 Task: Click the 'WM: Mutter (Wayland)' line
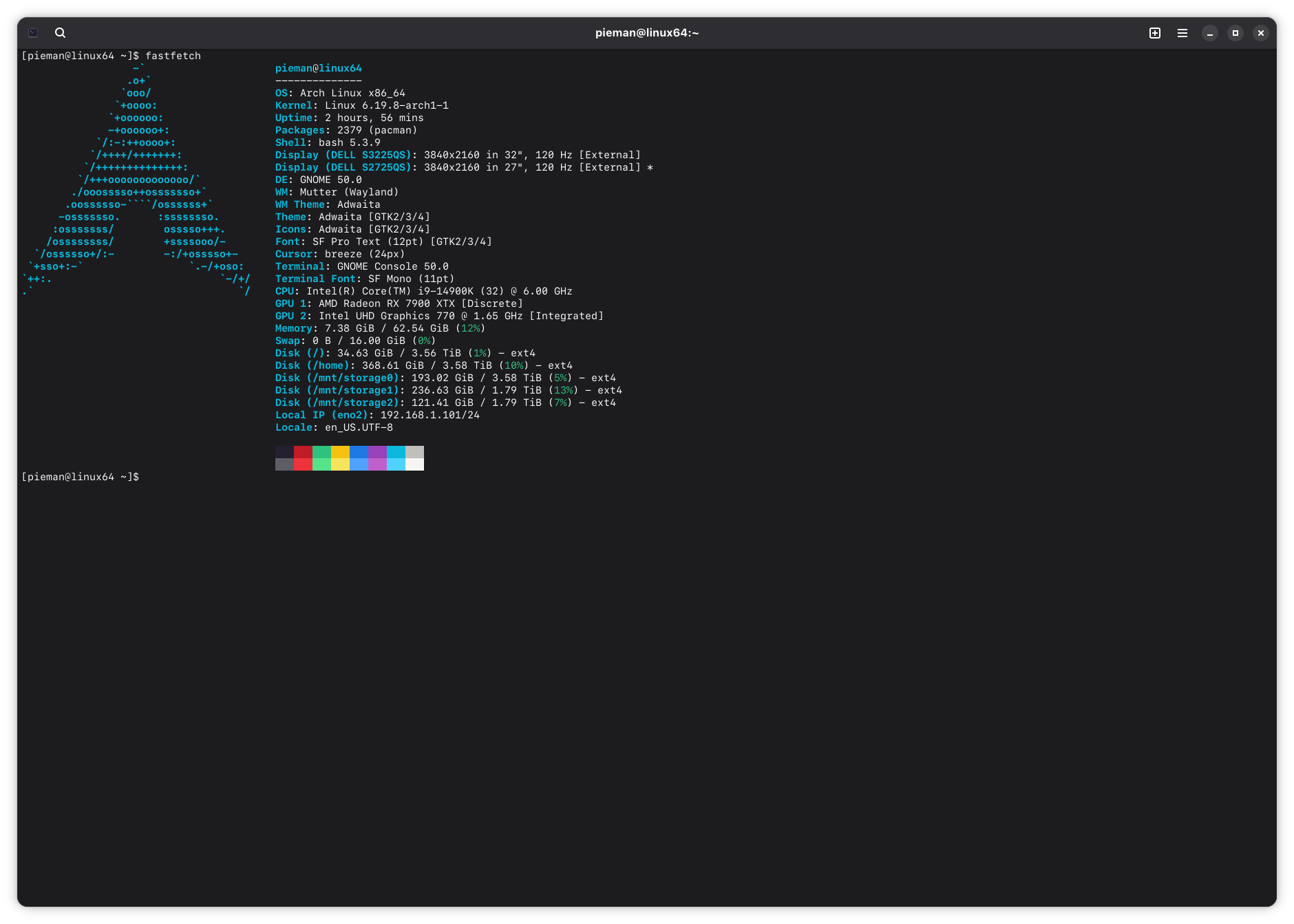337,192
